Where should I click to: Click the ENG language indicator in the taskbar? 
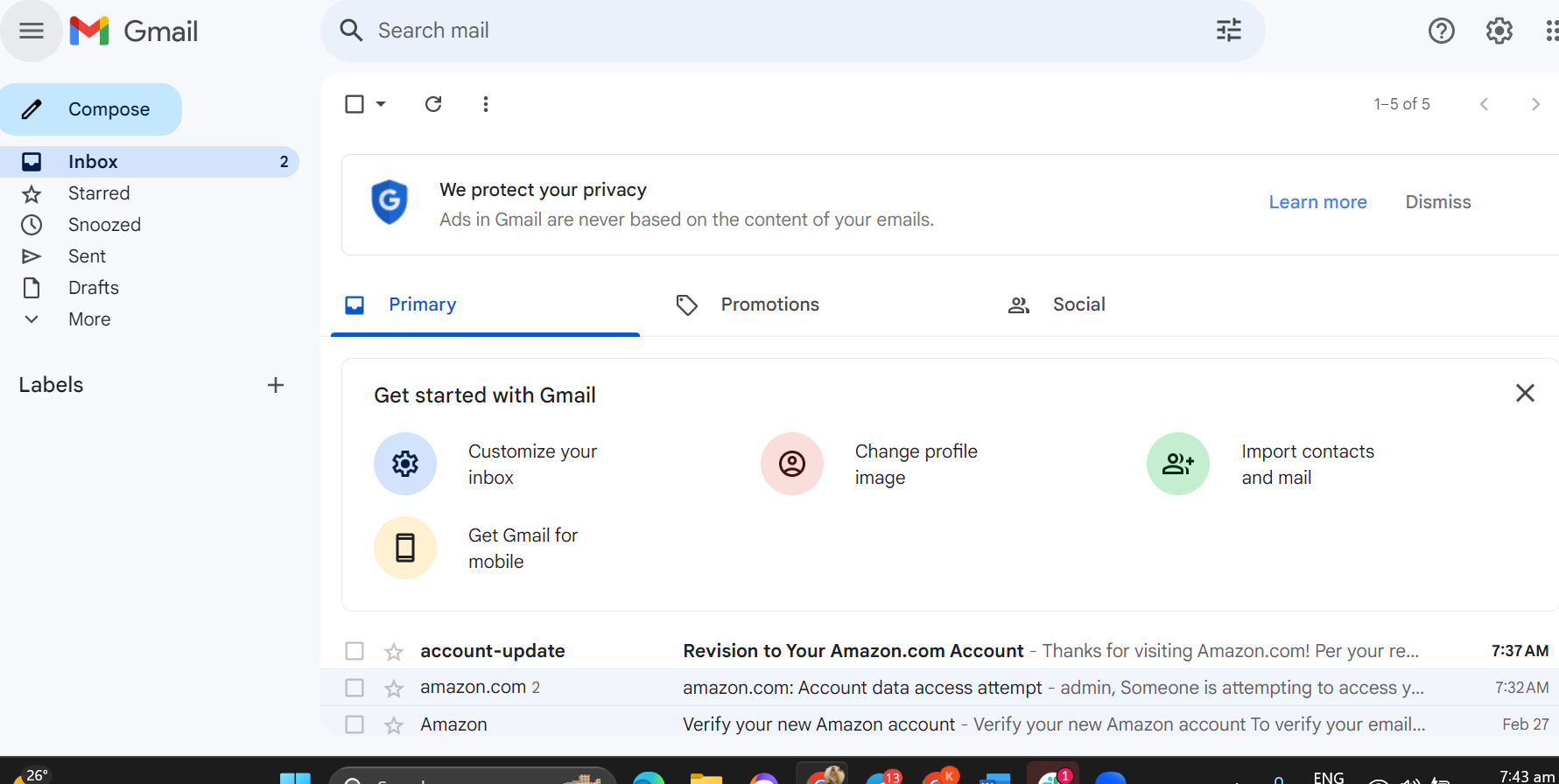(1329, 777)
